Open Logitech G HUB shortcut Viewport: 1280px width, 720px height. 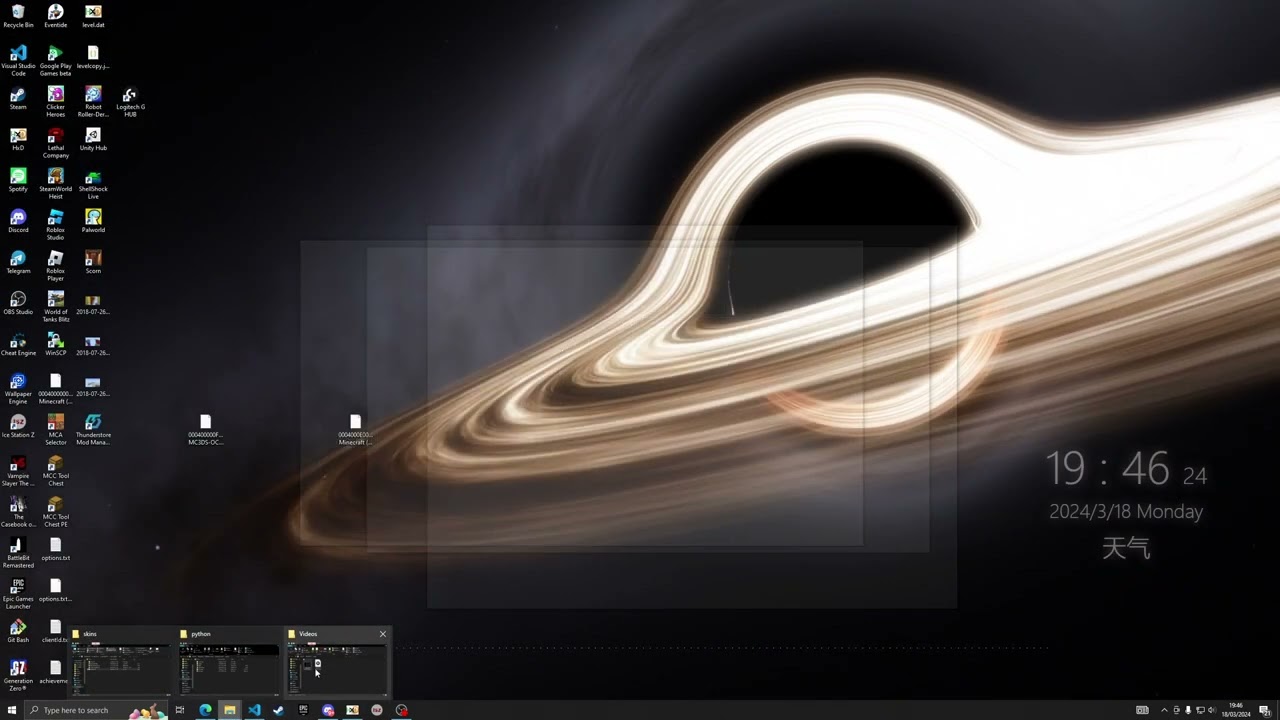[x=130, y=101]
